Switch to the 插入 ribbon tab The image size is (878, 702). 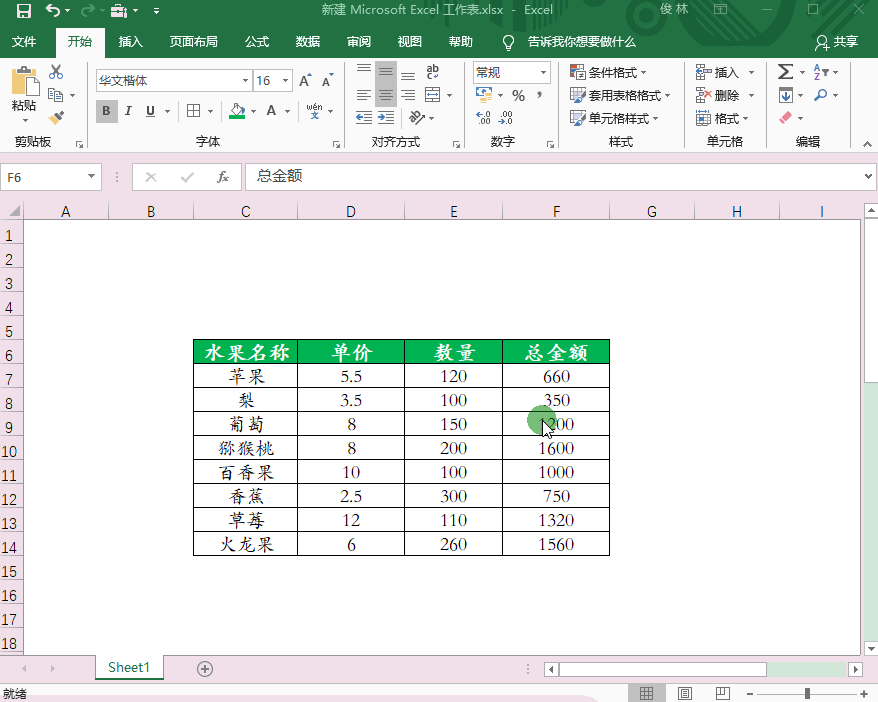tap(130, 42)
